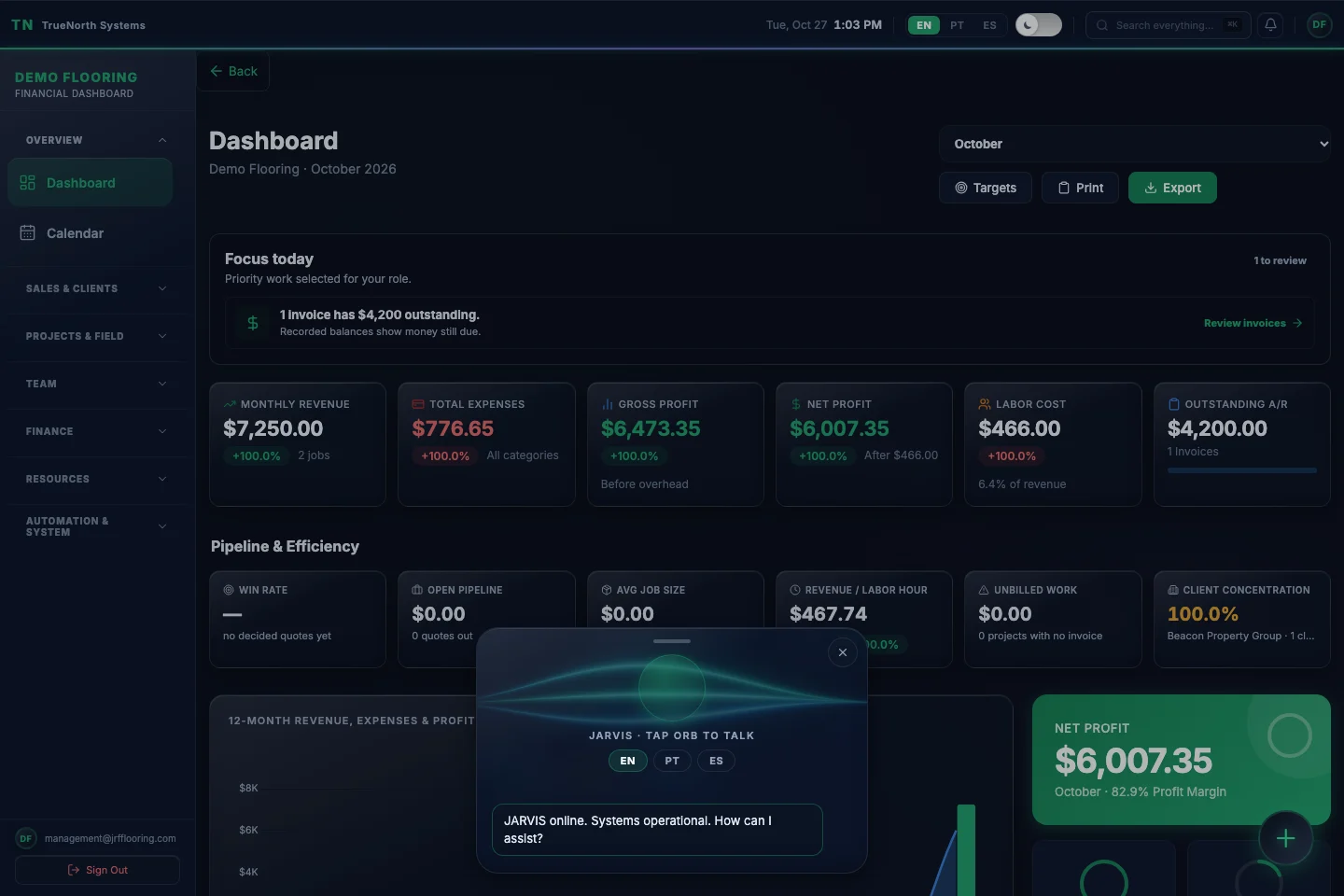Click the green plus floating button

1285,838
